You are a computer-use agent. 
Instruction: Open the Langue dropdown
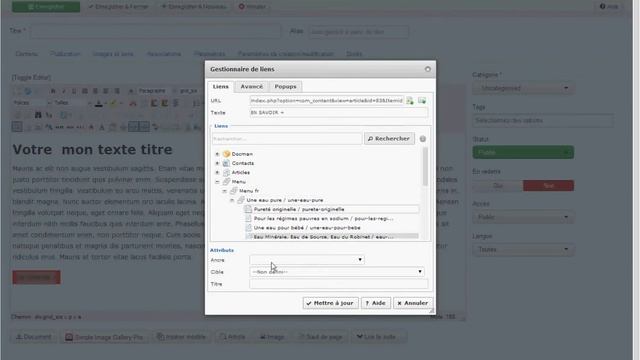click(x=523, y=249)
